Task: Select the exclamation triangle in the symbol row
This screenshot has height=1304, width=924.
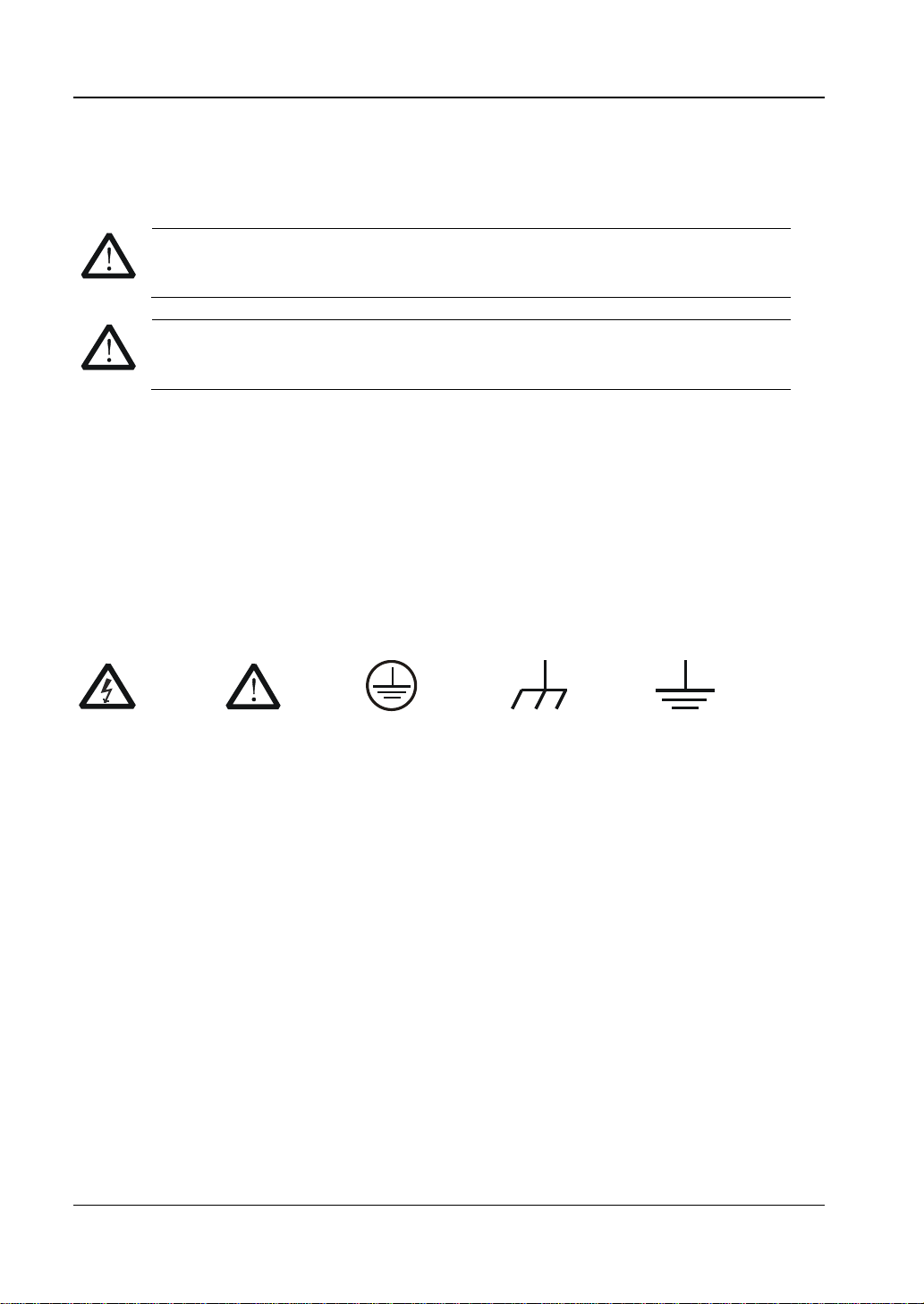Action: pyautogui.click(x=253, y=687)
